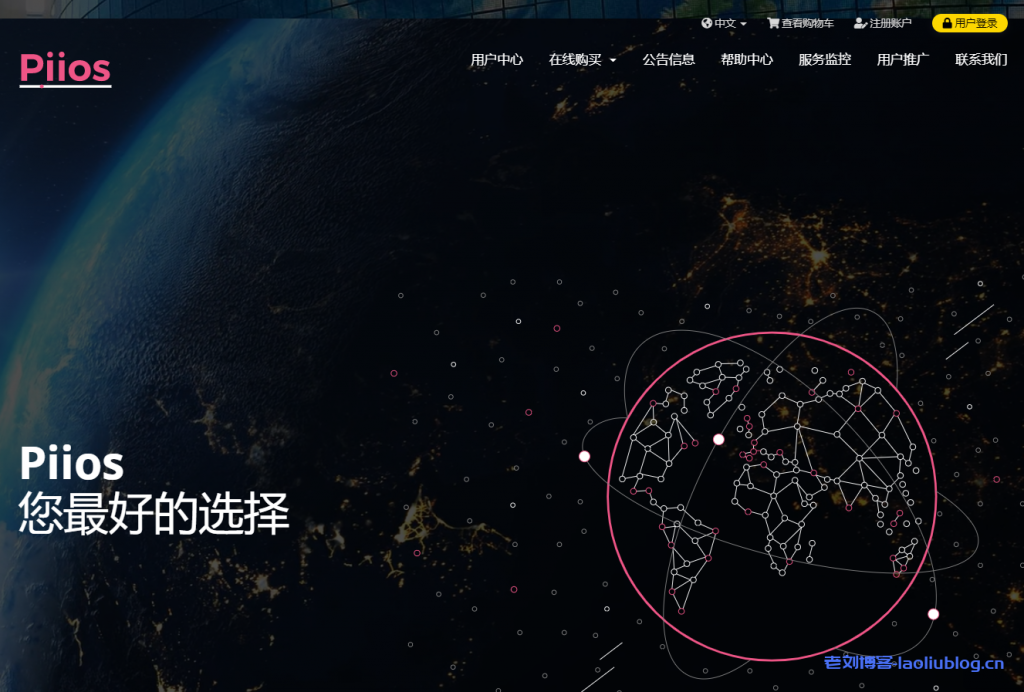Click the user silhouette registration icon
Screen dimensions: 1024x692
coord(859,23)
